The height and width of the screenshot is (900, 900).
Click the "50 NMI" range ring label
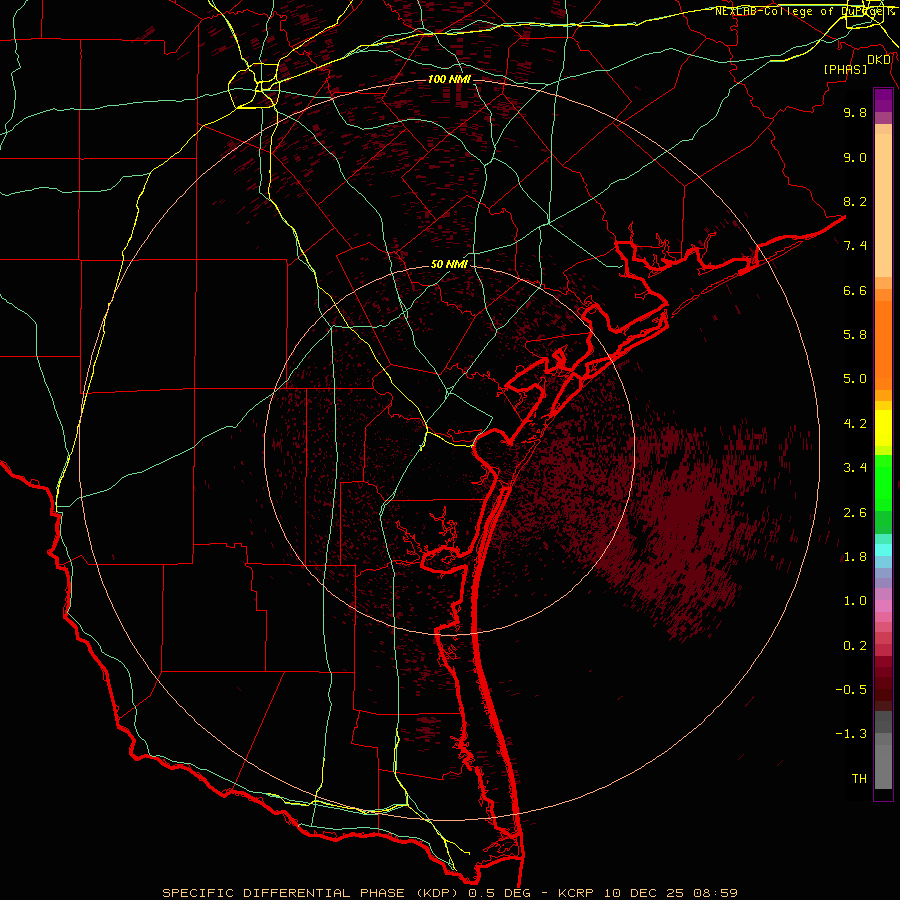click(x=449, y=264)
